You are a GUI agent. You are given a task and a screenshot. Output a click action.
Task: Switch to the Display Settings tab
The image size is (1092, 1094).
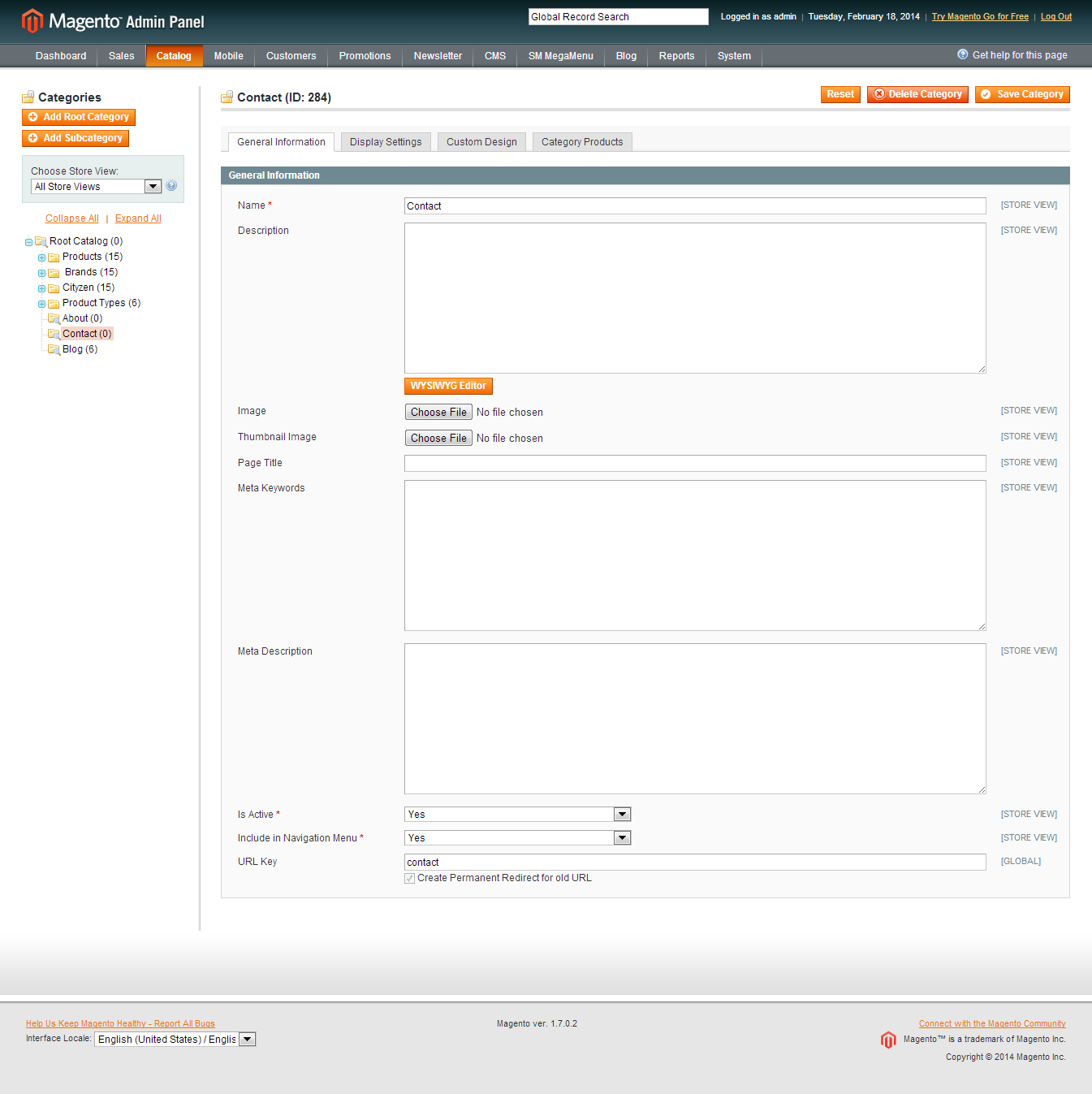[x=386, y=142]
